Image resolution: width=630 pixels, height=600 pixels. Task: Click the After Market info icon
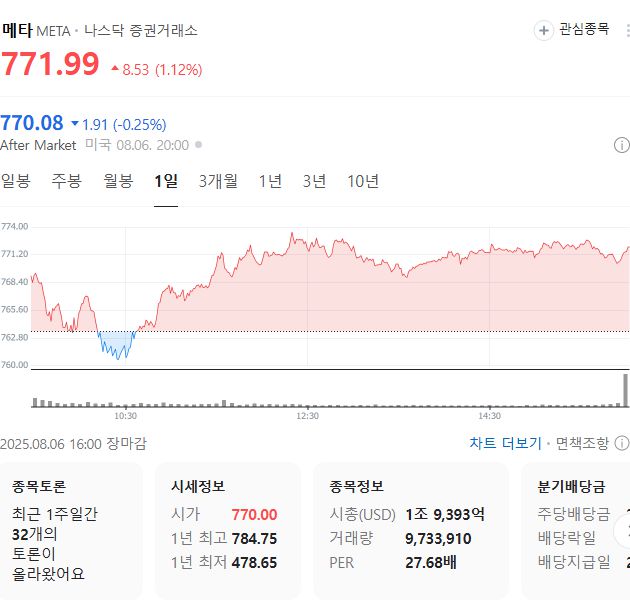[621, 145]
